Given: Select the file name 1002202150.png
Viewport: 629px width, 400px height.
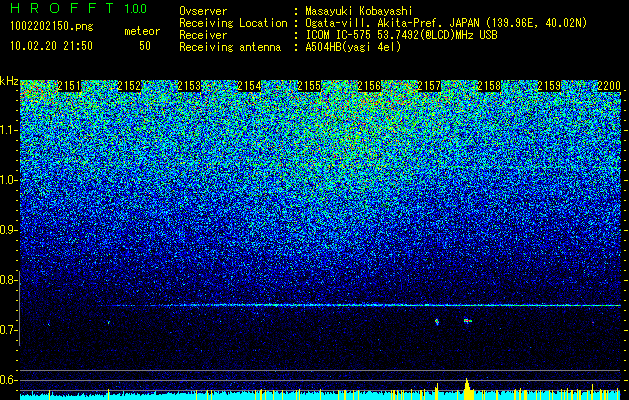Looking at the screenshot, I should click(x=52, y=26).
